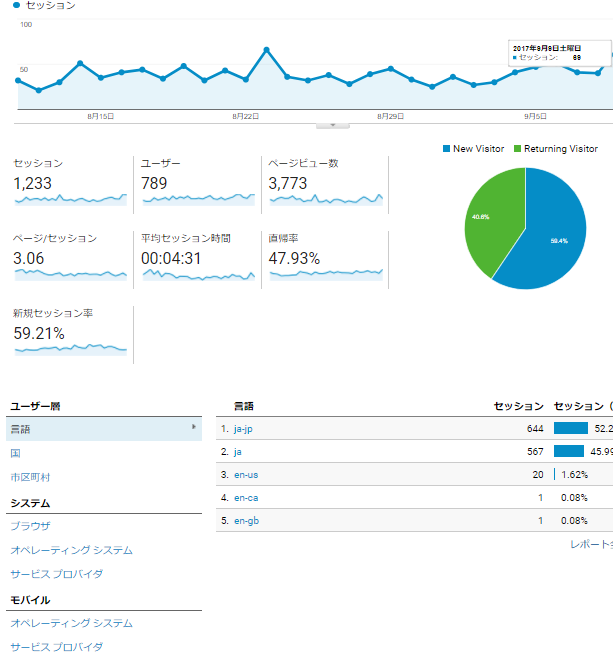Open the ja language link
613x656 pixels.
(x=238, y=452)
